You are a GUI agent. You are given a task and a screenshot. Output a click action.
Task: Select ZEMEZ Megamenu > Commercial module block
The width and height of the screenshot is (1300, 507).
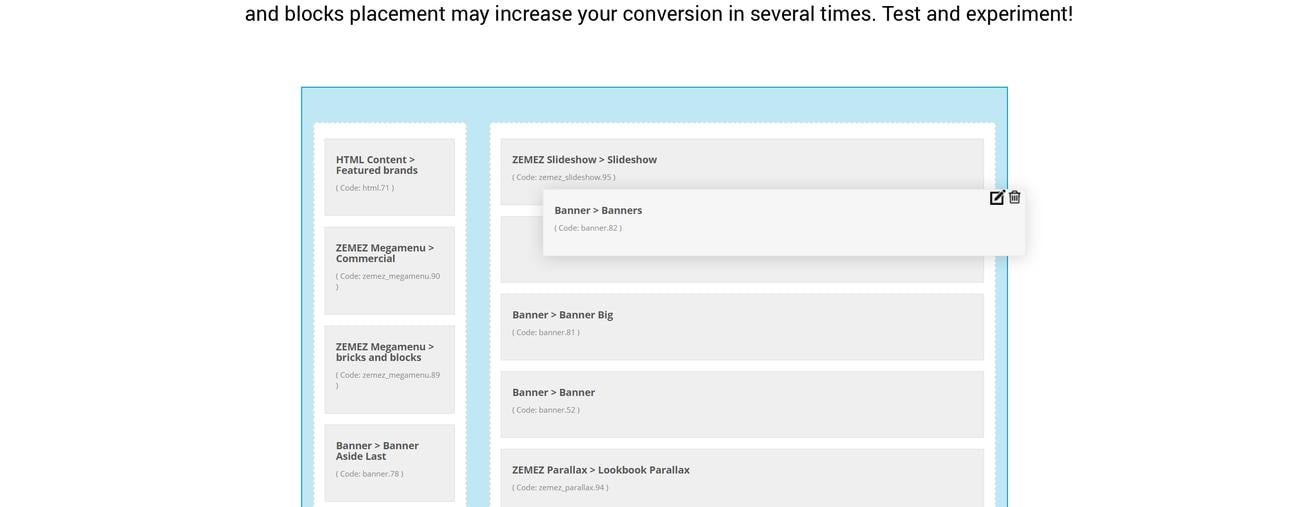(x=389, y=270)
